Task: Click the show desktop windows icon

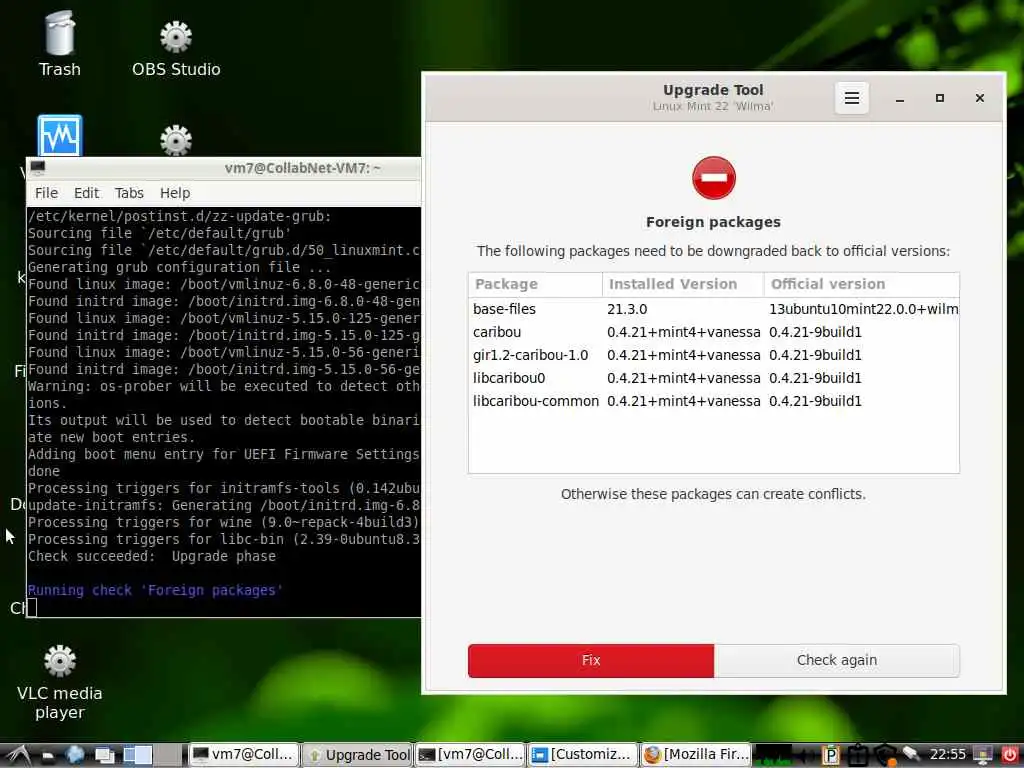Action: pyautogui.click(x=104, y=755)
